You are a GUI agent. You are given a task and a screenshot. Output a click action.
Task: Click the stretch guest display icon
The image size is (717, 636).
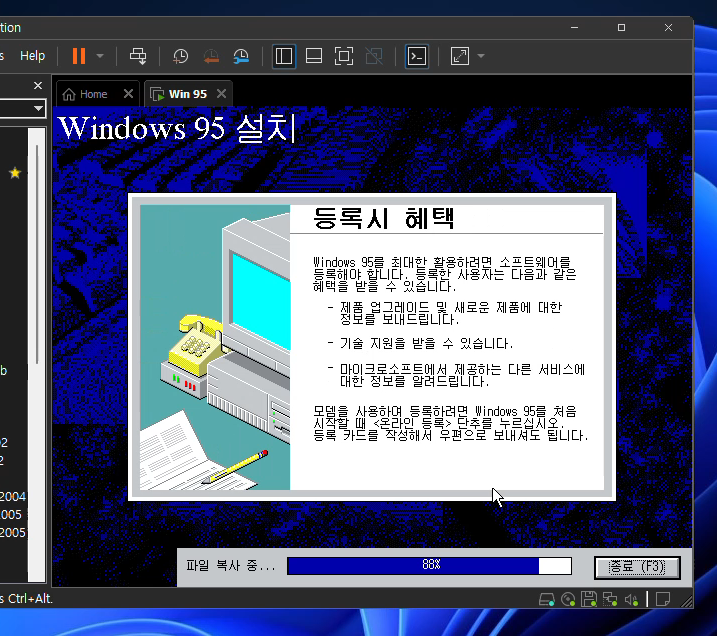coord(460,56)
